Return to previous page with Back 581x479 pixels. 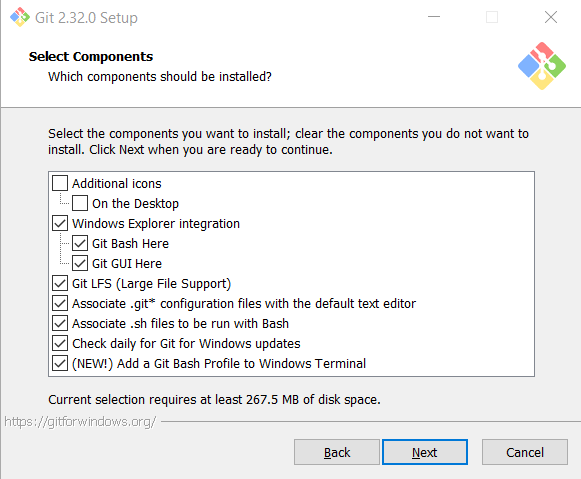[x=337, y=452]
